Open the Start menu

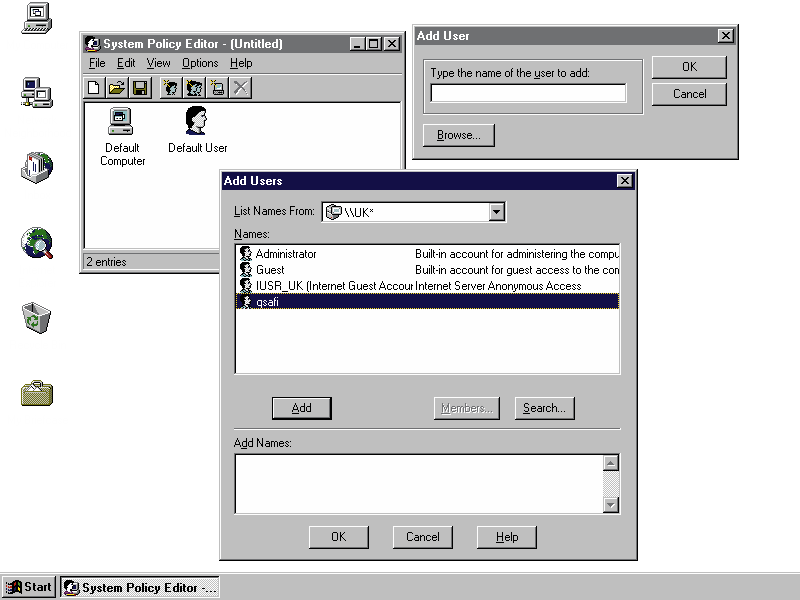coord(29,587)
